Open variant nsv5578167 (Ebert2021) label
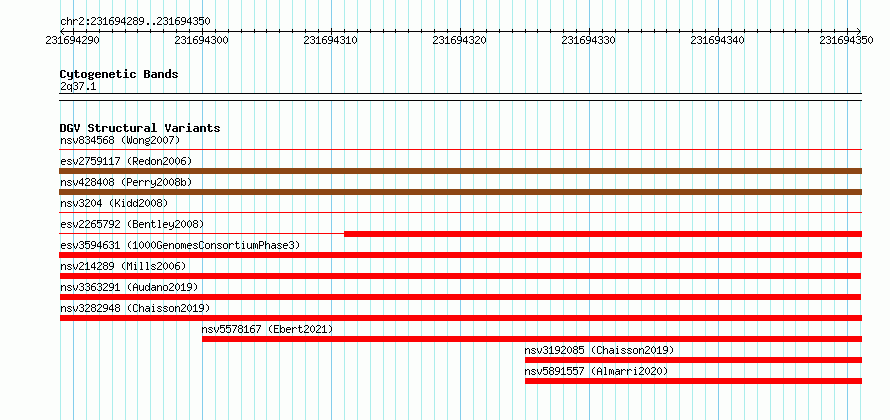 click(267, 329)
